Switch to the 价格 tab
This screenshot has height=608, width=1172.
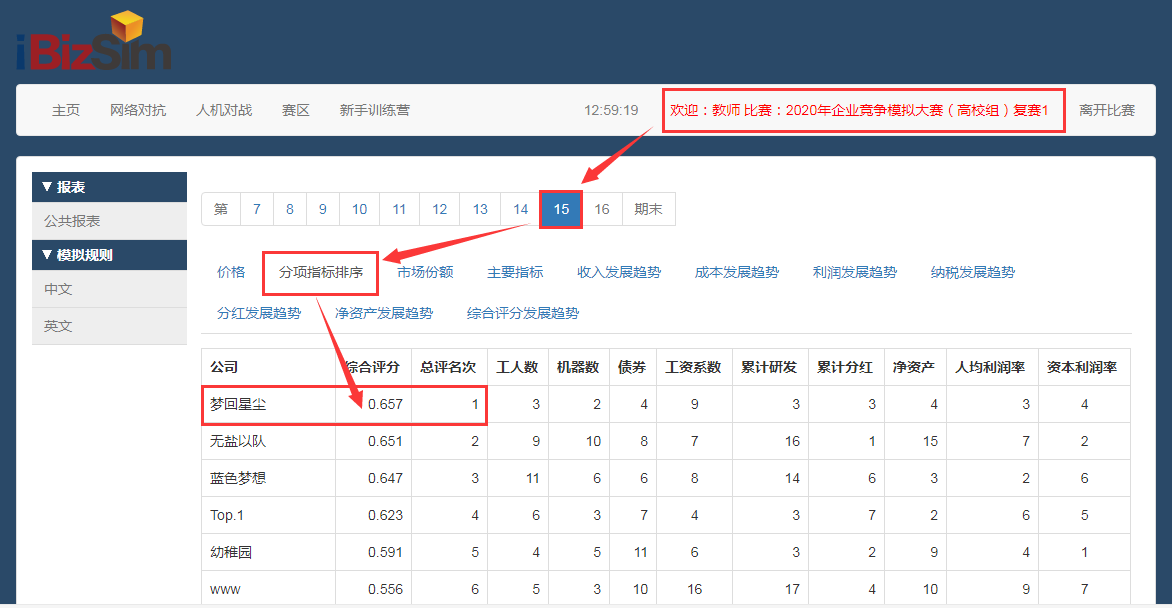coord(231,272)
